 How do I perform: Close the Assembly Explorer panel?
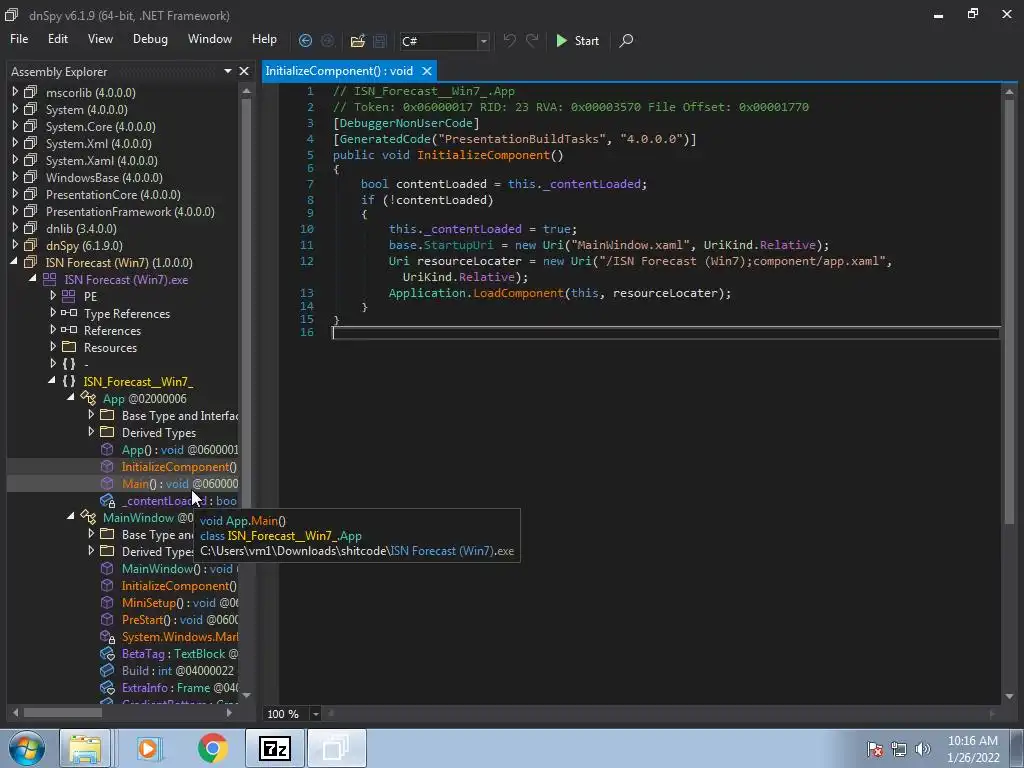(x=244, y=71)
